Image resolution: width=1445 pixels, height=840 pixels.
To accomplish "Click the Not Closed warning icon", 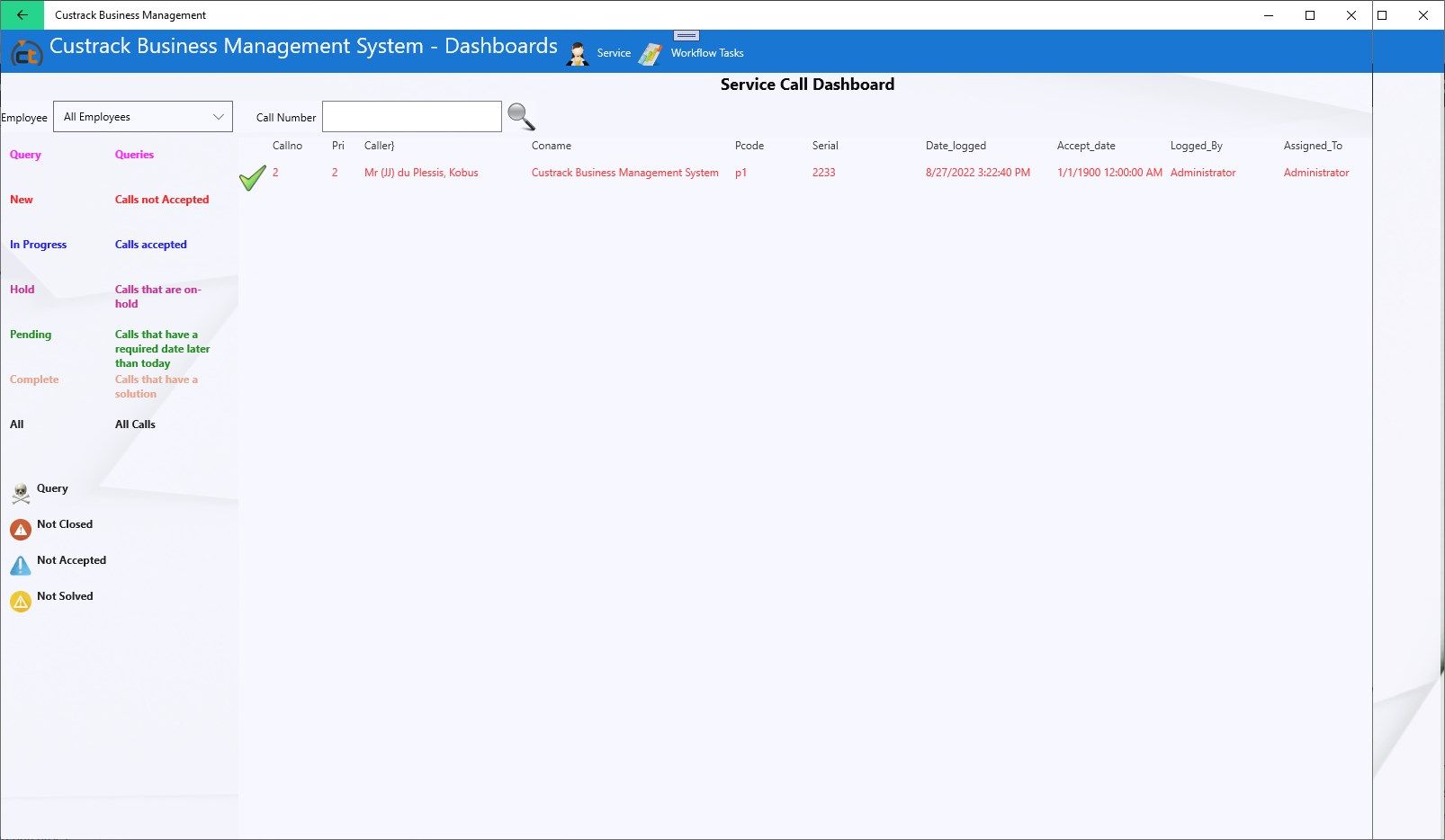I will 21,529.
